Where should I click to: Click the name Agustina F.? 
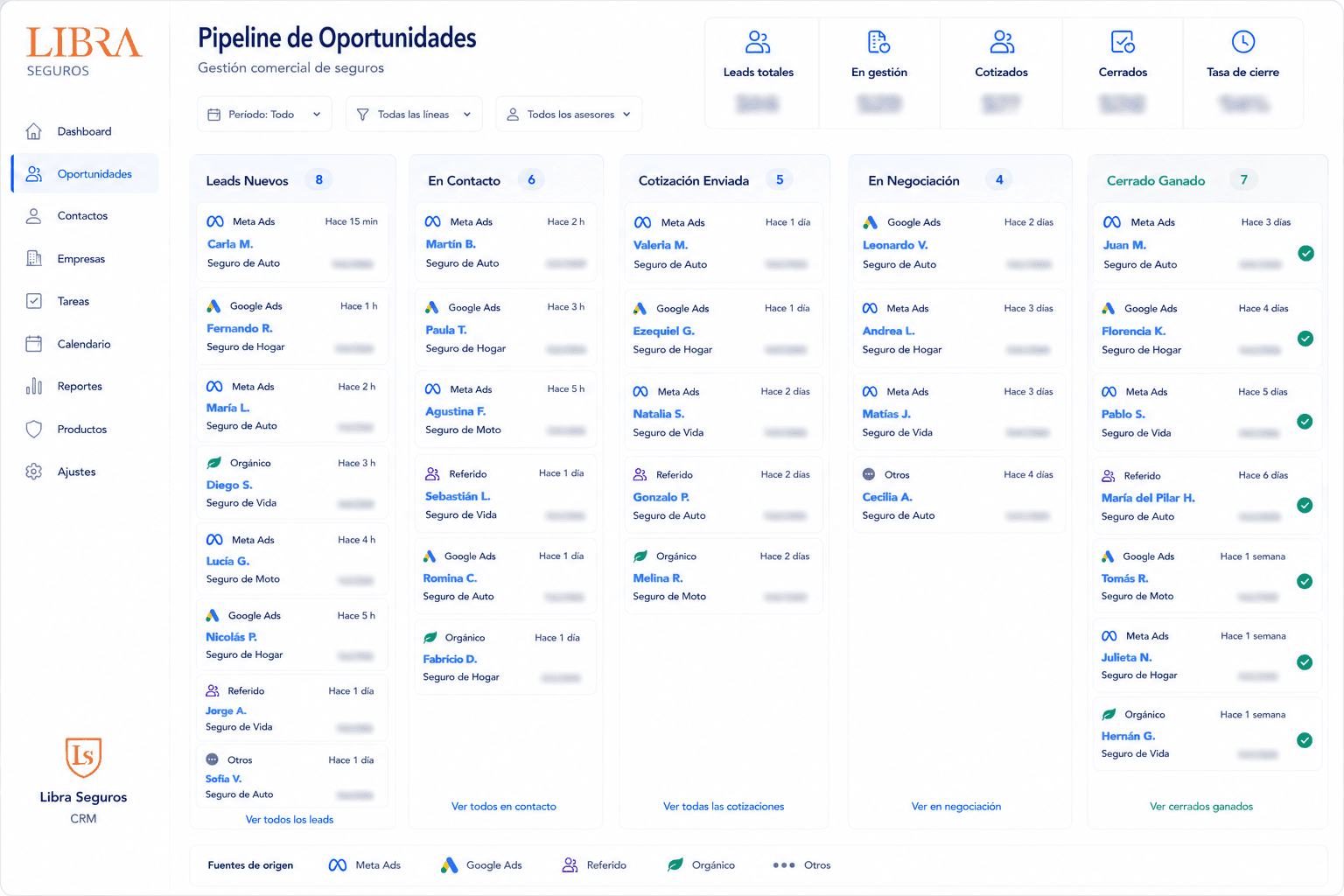tap(455, 411)
